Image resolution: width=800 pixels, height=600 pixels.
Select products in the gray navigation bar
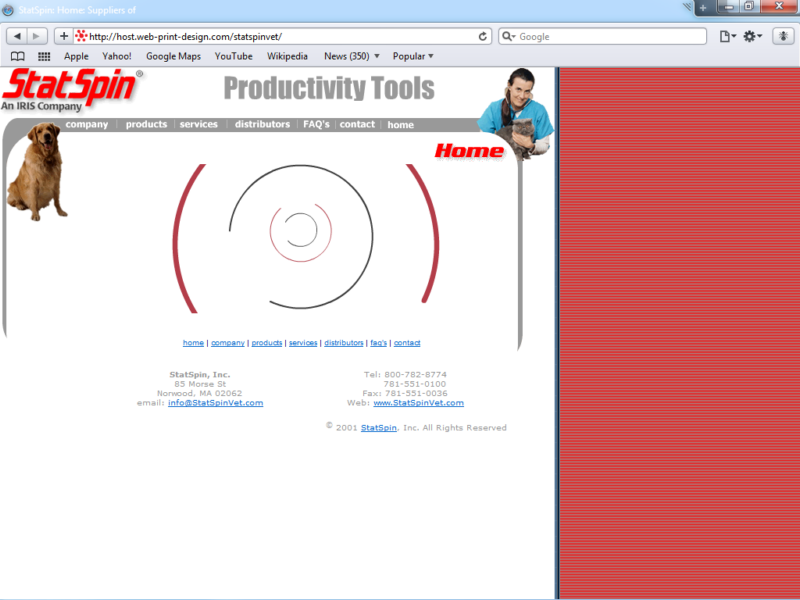(146, 124)
